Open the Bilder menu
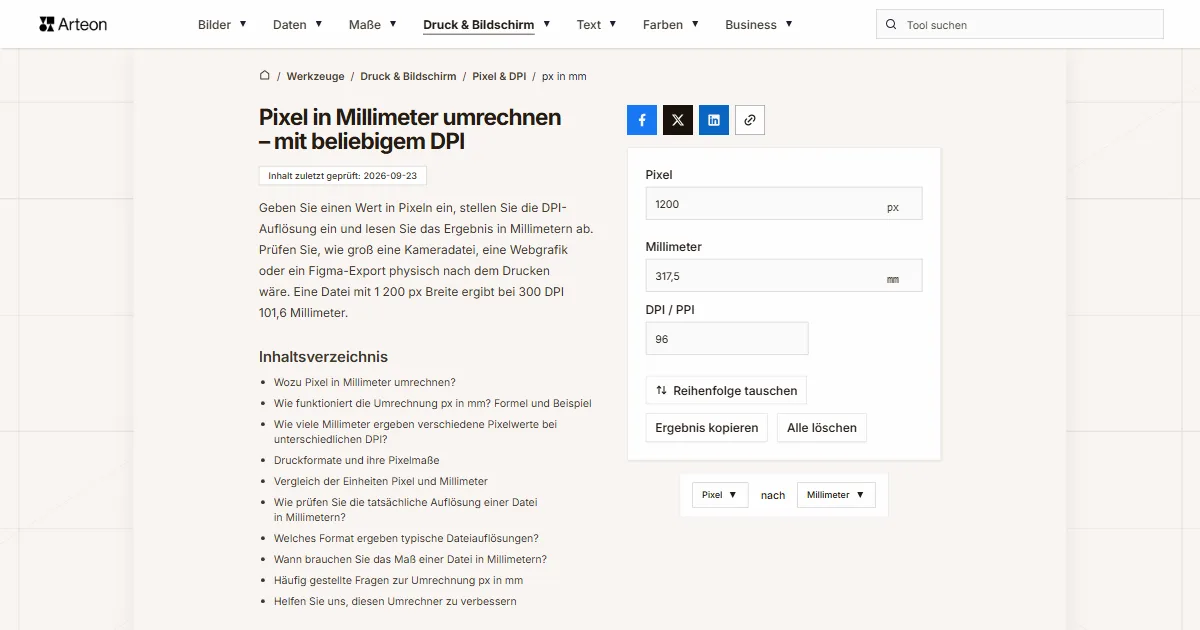The image size is (1200, 630). 222,24
